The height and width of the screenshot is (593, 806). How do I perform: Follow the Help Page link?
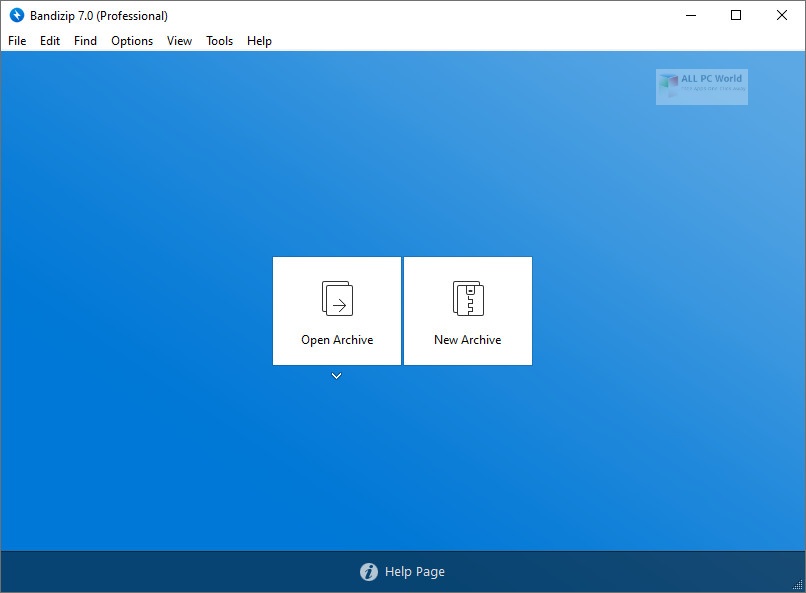(x=415, y=572)
